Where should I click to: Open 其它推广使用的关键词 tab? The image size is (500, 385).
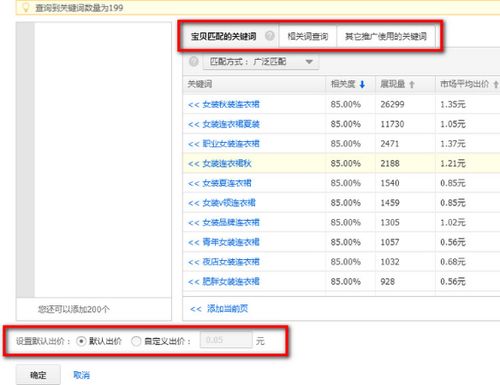pyautogui.click(x=386, y=36)
